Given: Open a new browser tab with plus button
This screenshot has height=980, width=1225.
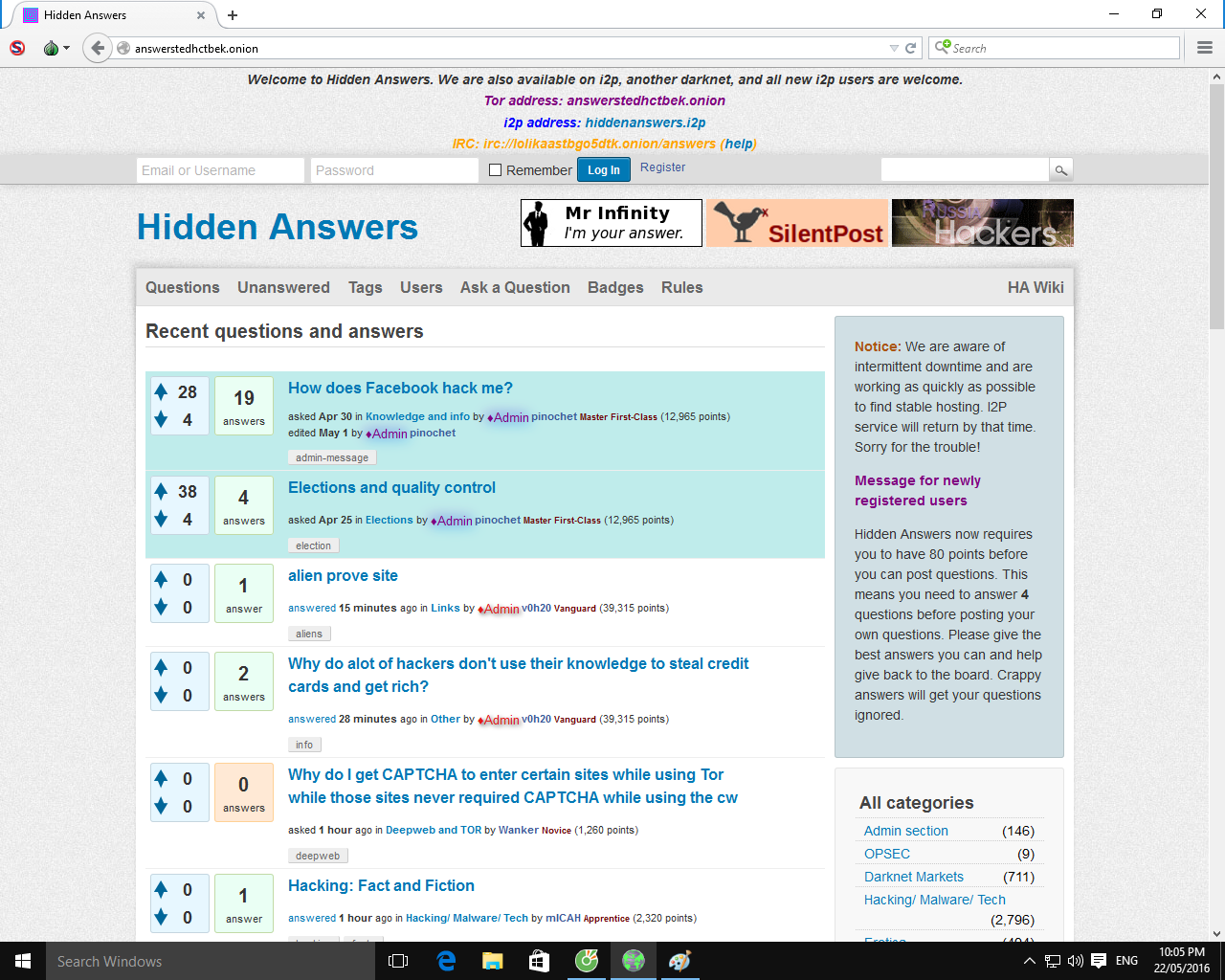Looking at the screenshot, I should point(233,14).
